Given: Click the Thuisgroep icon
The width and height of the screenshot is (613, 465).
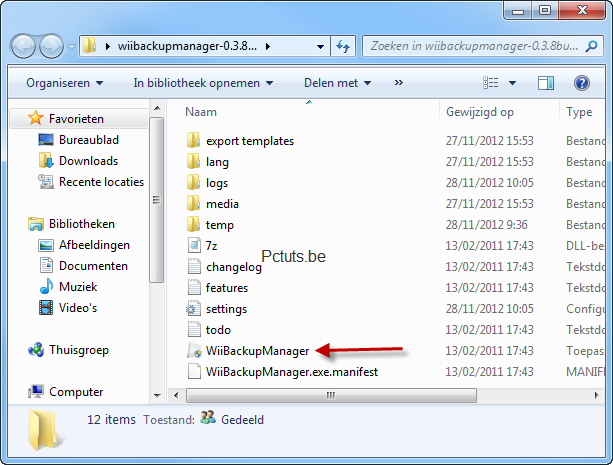Looking at the screenshot, I should click(x=36, y=350).
